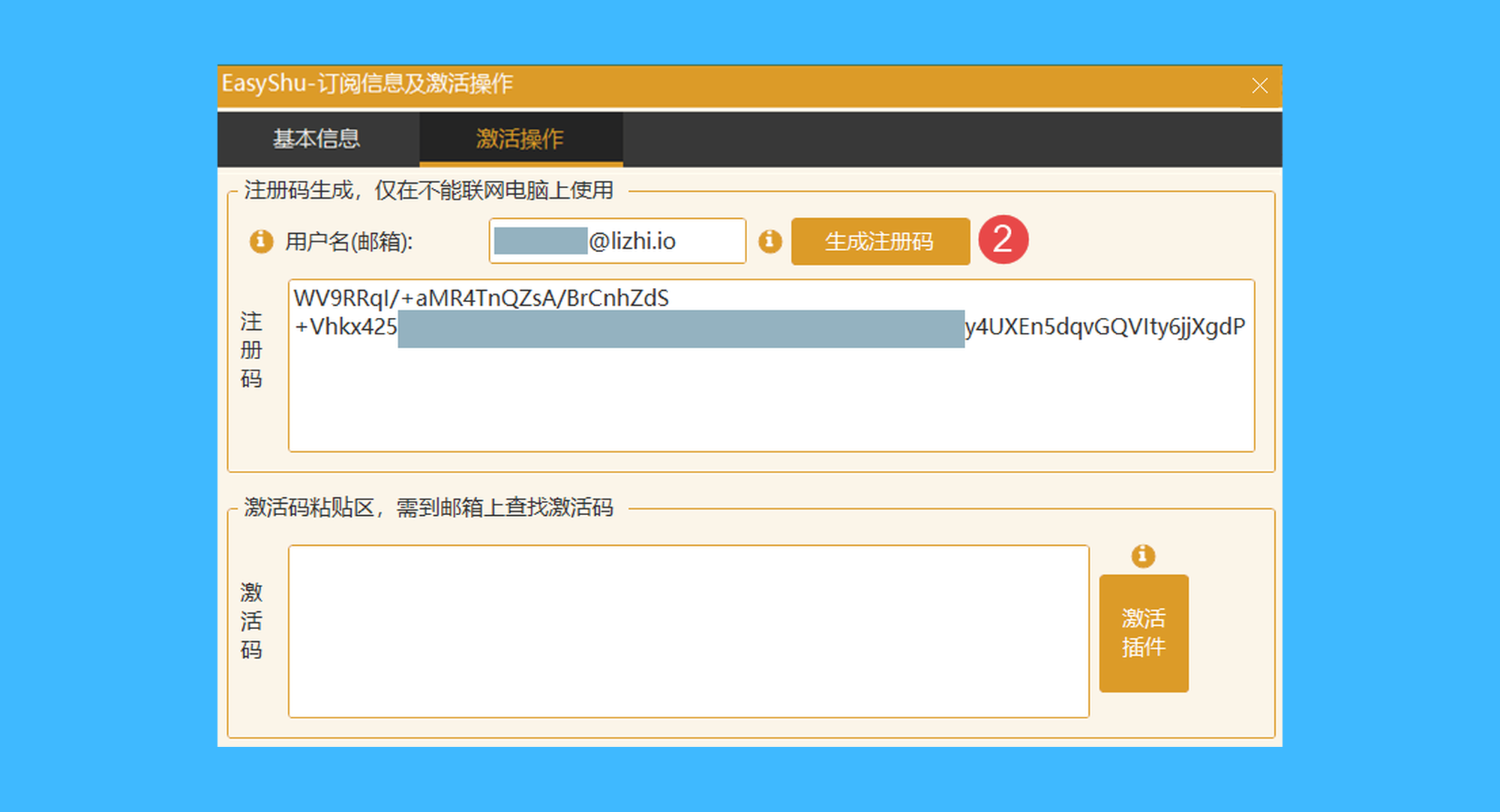Focus the 用户名 email input field
The height and width of the screenshot is (812, 1500).
tap(617, 241)
